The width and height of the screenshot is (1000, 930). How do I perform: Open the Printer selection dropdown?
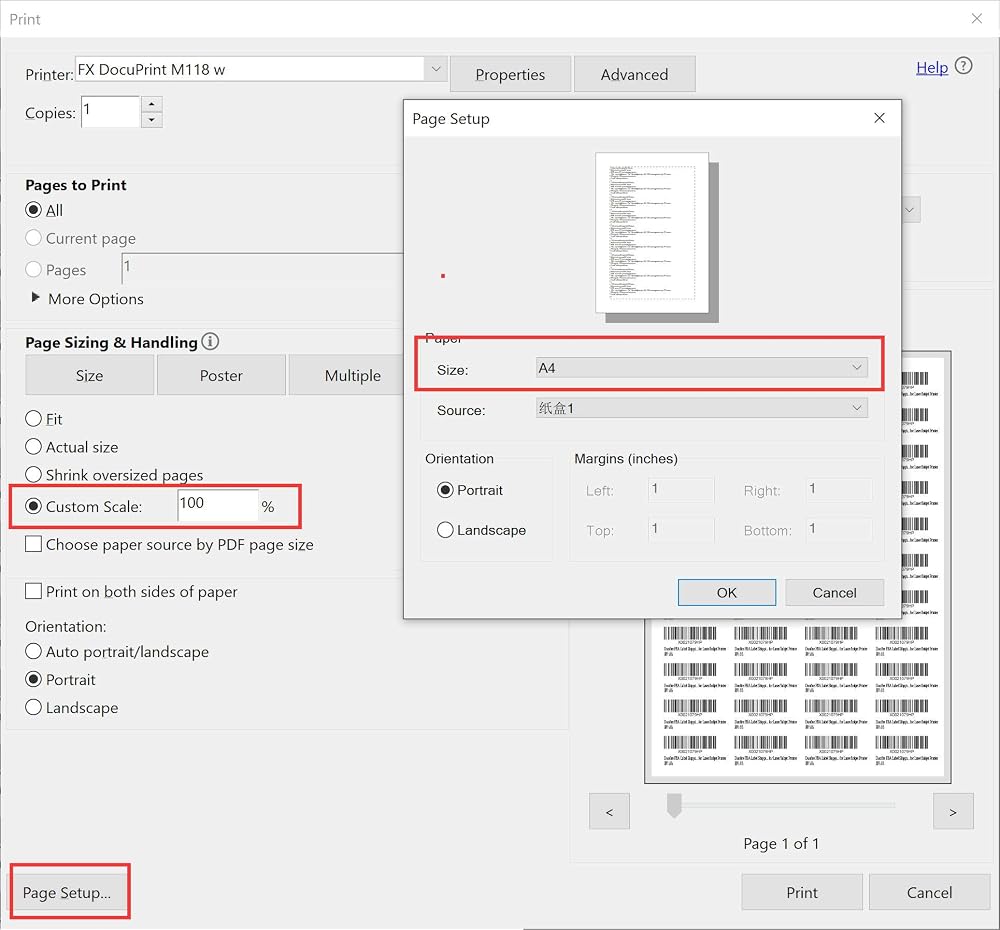point(436,69)
